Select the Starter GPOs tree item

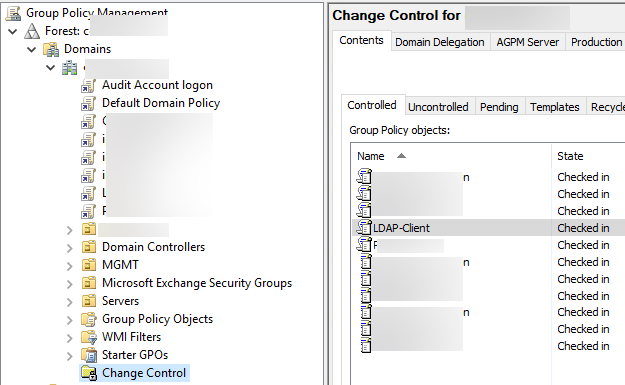pos(135,355)
